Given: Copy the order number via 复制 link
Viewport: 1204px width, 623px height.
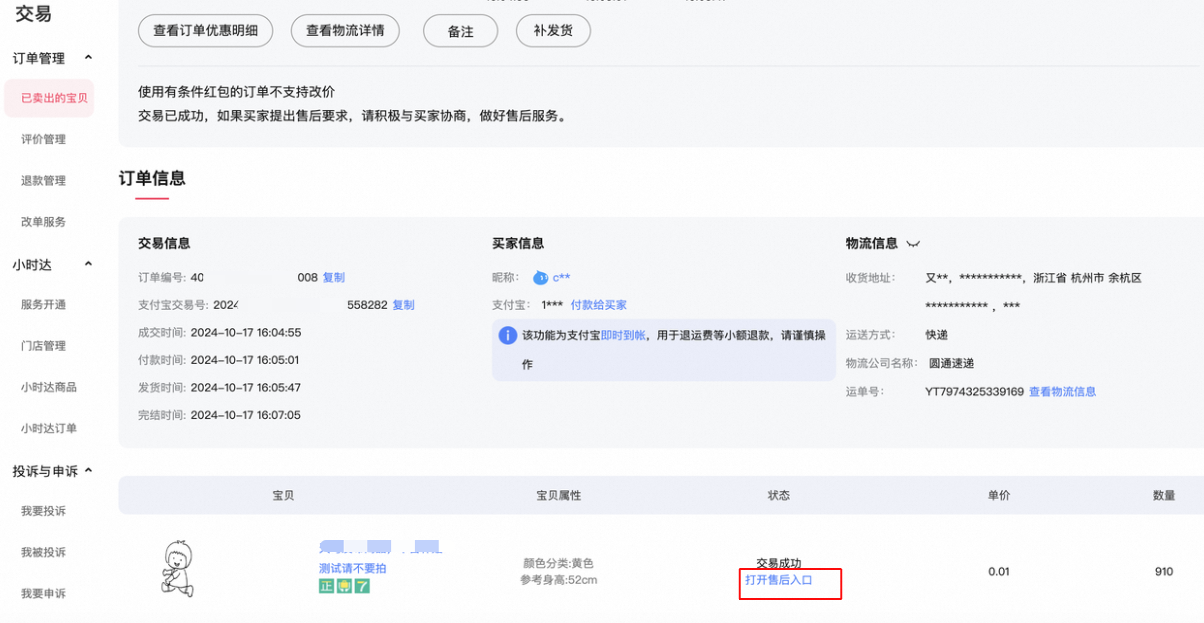Looking at the screenshot, I should 333,277.
